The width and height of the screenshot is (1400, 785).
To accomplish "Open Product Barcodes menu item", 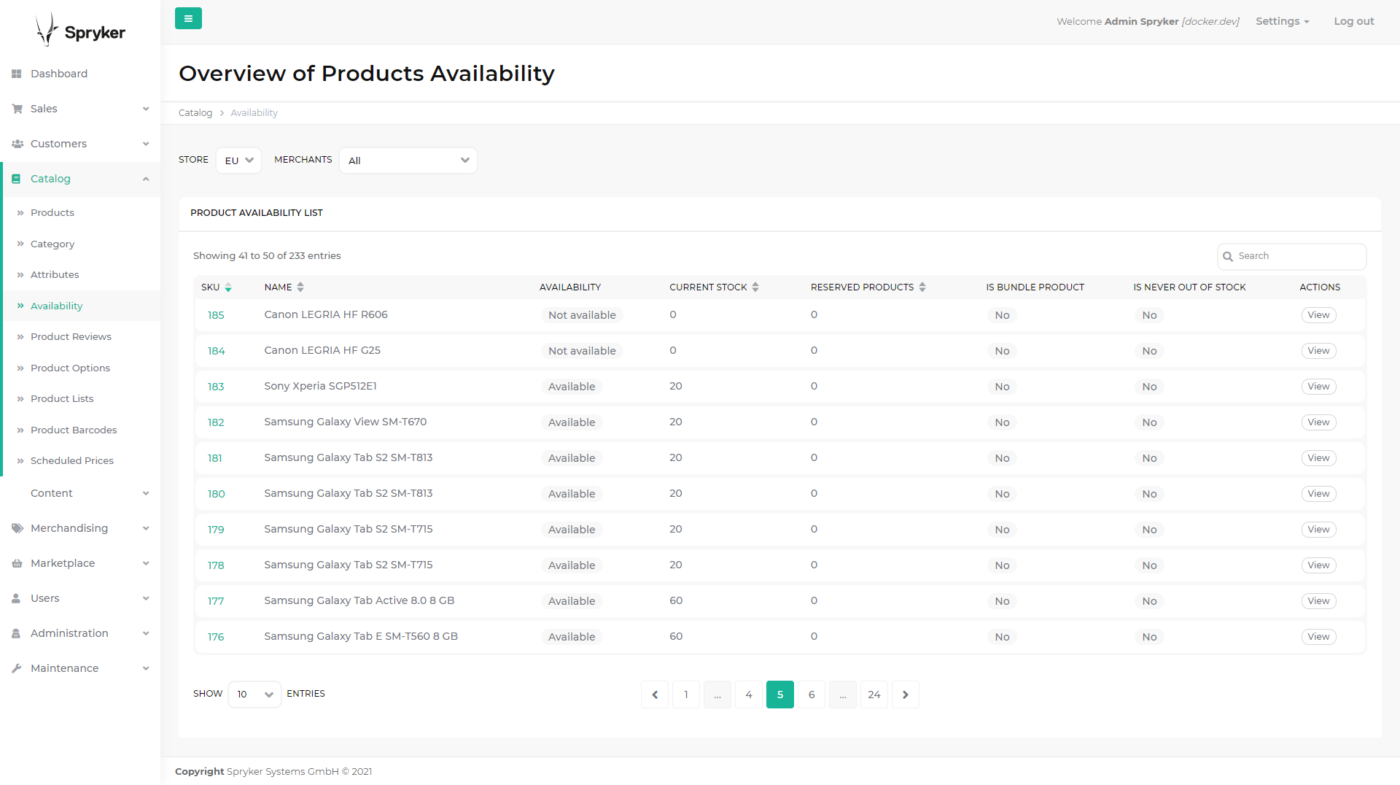I will point(74,430).
